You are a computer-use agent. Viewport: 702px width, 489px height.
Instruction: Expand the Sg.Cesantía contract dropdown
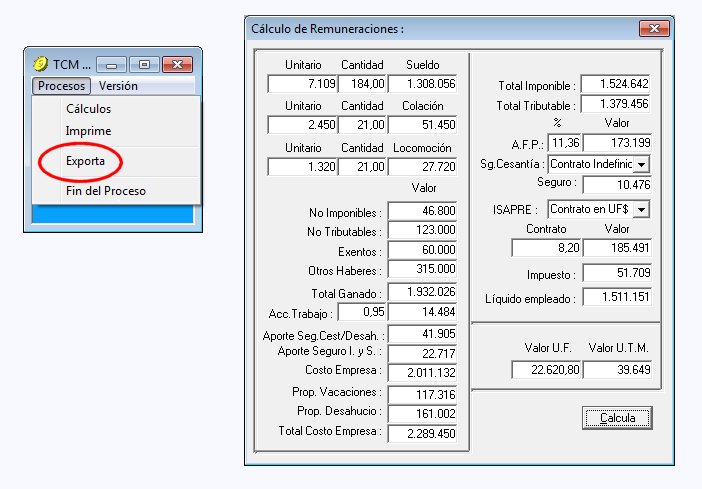pyautogui.click(x=642, y=164)
